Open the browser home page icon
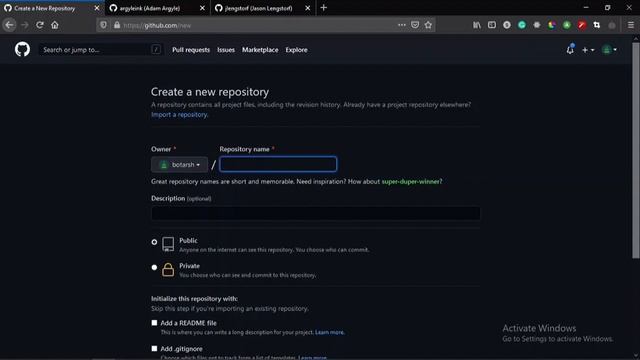Screen dimensions: 640x360 tap(55, 25)
